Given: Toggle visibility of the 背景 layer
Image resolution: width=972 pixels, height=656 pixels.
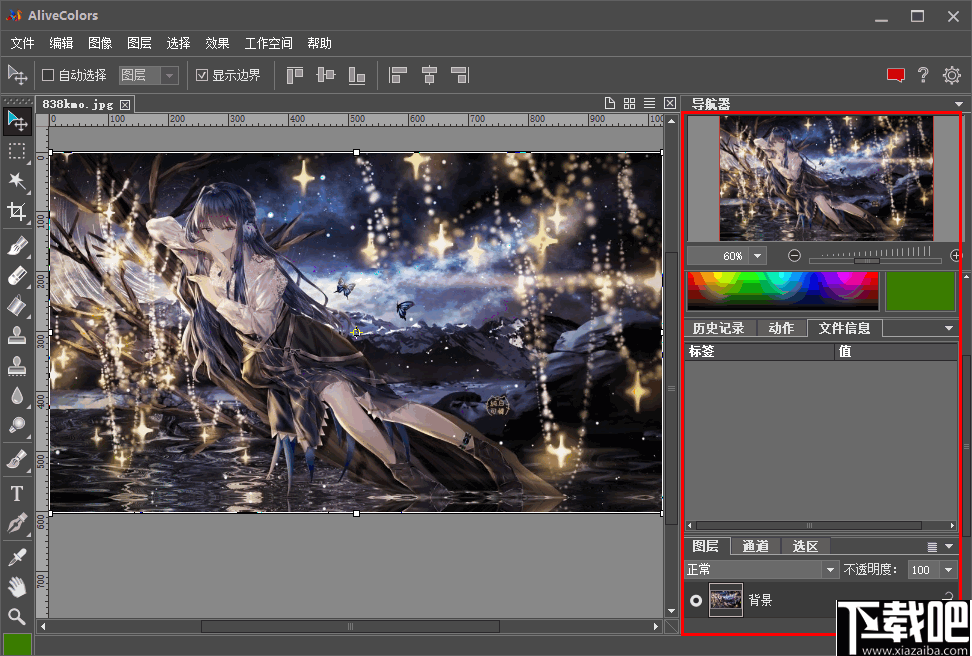Looking at the screenshot, I should tap(696, 599).
